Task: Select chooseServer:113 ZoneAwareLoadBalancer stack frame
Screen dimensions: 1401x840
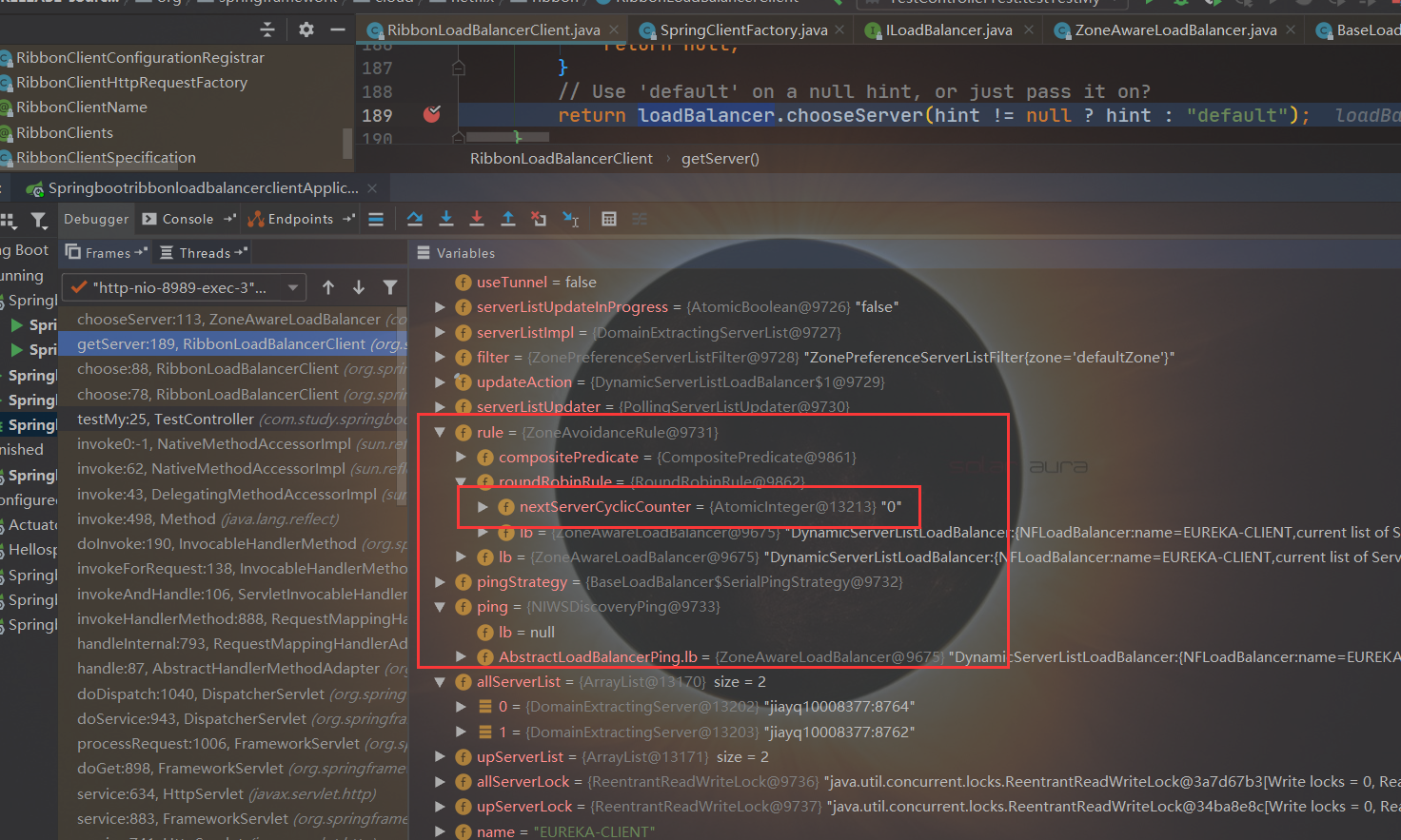Action: tap(233, 319)
